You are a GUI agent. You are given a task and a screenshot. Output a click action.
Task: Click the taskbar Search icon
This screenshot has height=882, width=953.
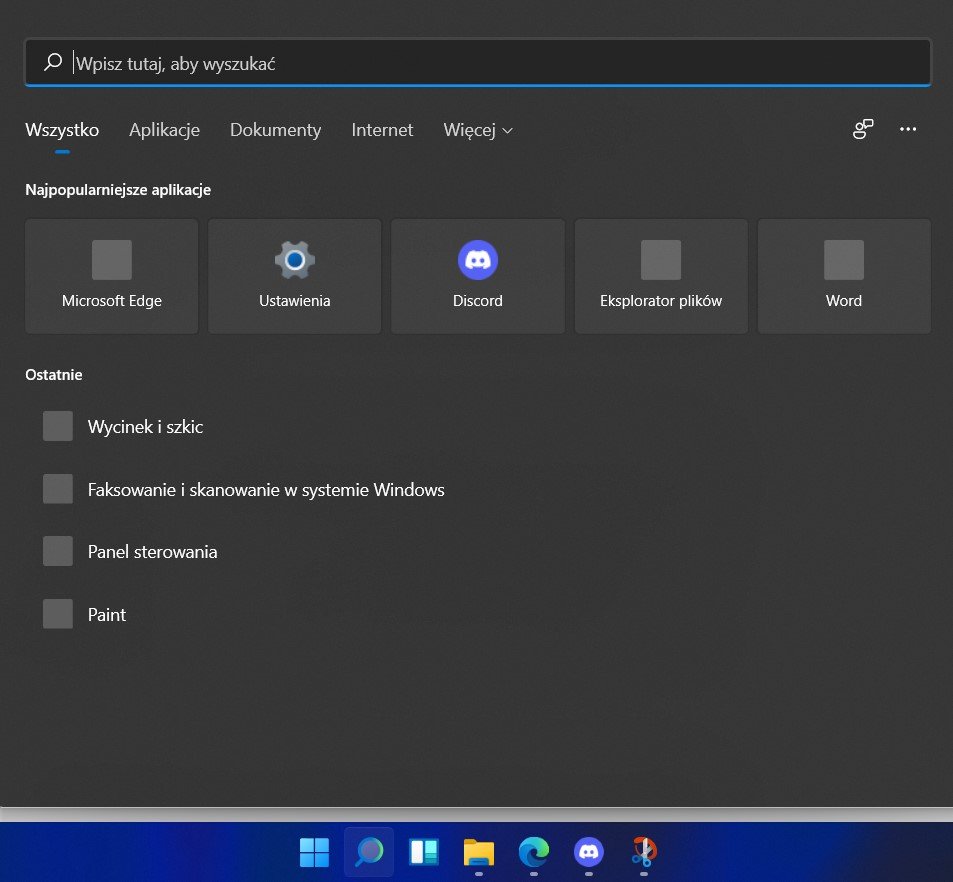coord(369,852)
